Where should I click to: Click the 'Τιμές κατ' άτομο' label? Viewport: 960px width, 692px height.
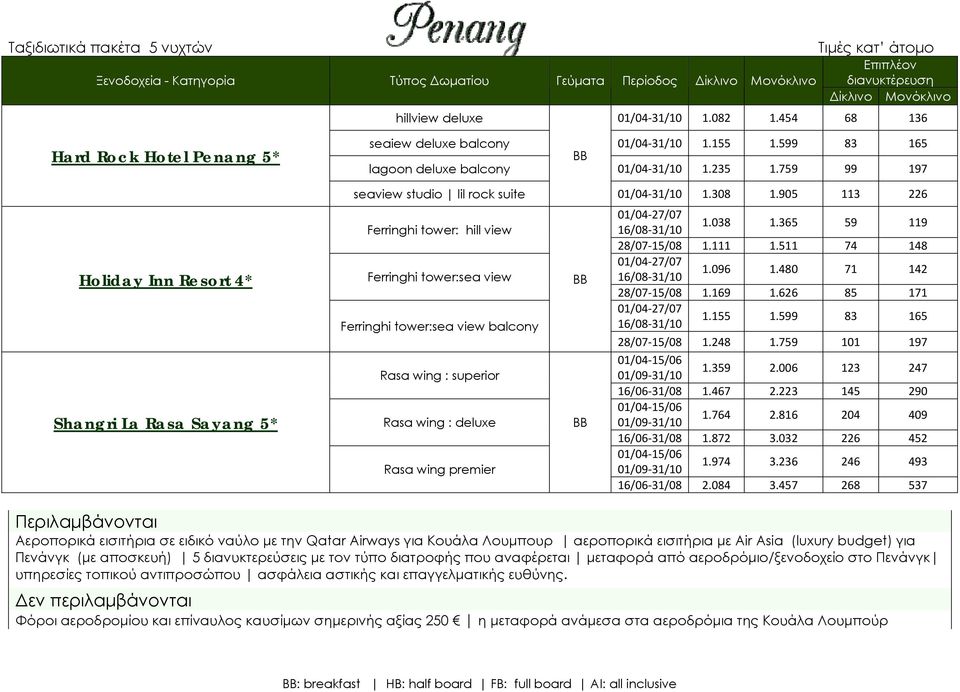(x=876, y=48)
